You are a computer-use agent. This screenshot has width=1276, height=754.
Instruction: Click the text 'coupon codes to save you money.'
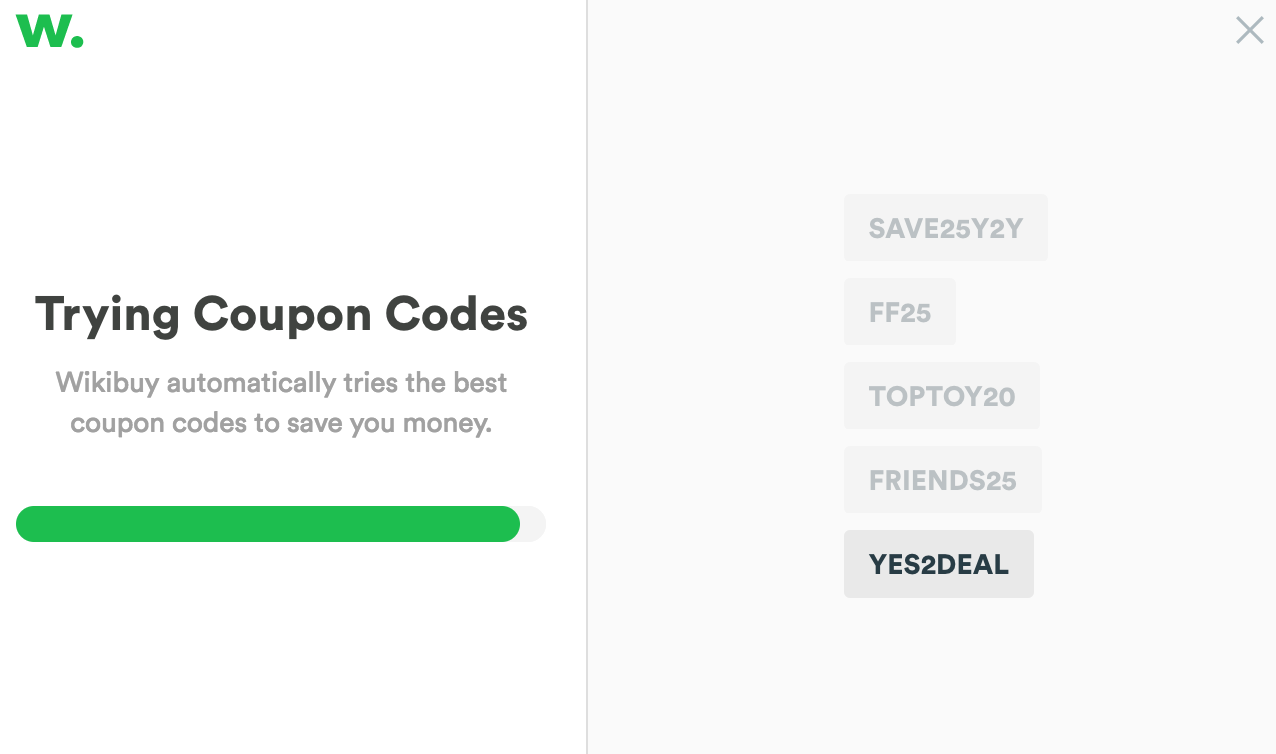[x=281, y=423]
